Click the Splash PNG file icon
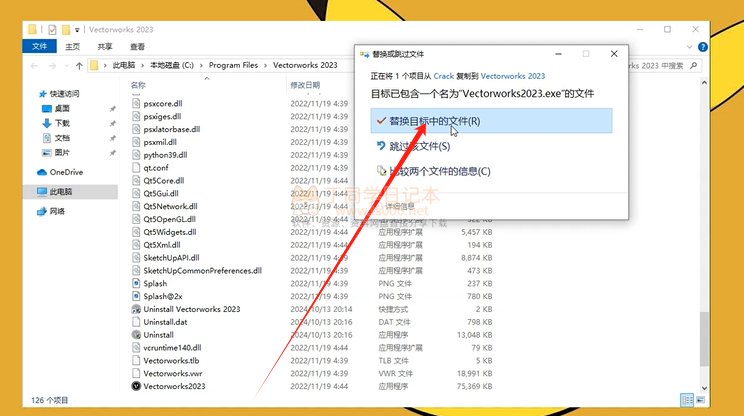The height and width of the screenshot is (416, 744). (x=136, y=283)
